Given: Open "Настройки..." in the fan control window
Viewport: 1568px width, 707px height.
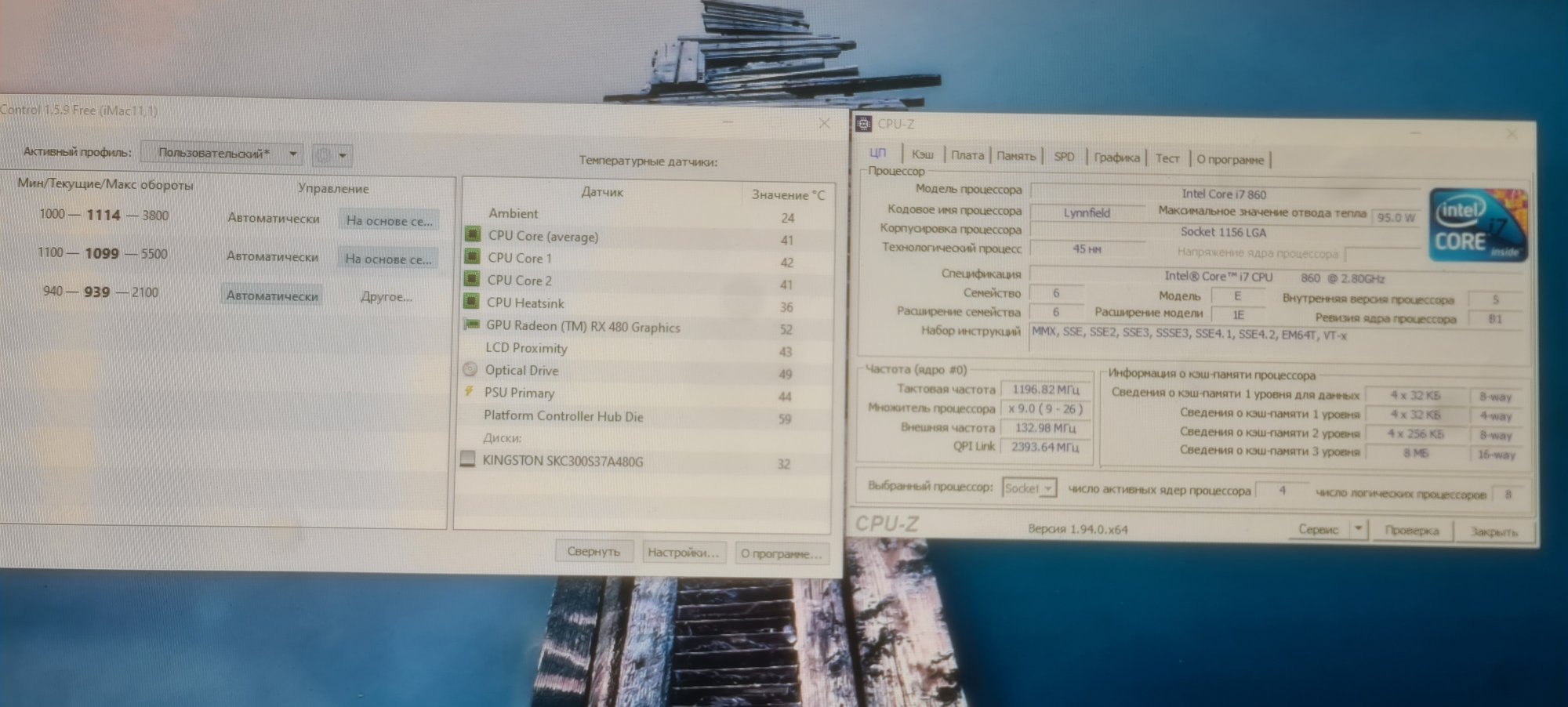Looking at the screenshot, I should 683,552.
